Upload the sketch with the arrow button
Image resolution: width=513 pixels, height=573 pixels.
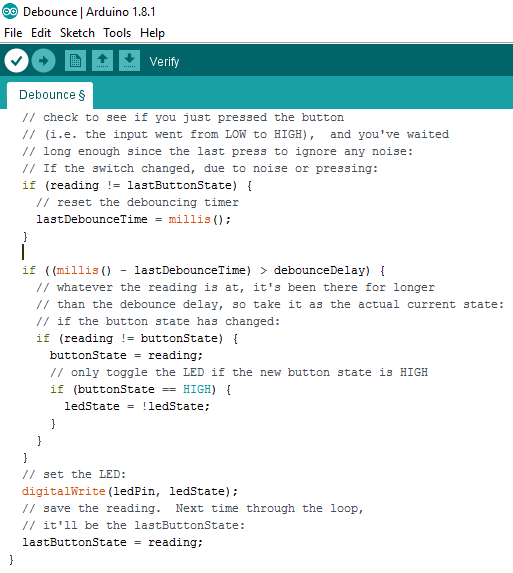click(43, 61)
